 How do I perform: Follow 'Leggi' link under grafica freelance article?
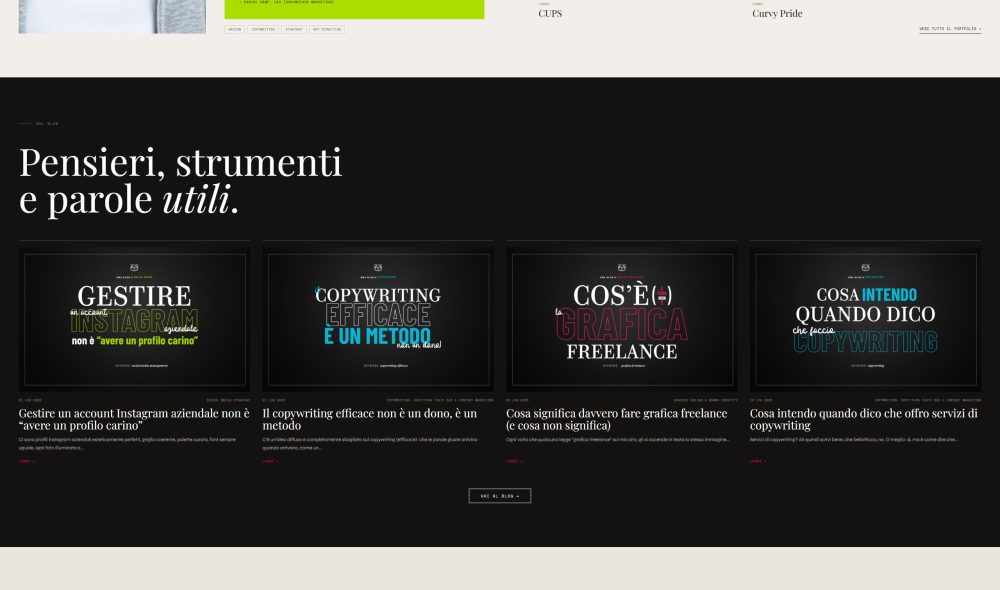(x=514, y=461)
